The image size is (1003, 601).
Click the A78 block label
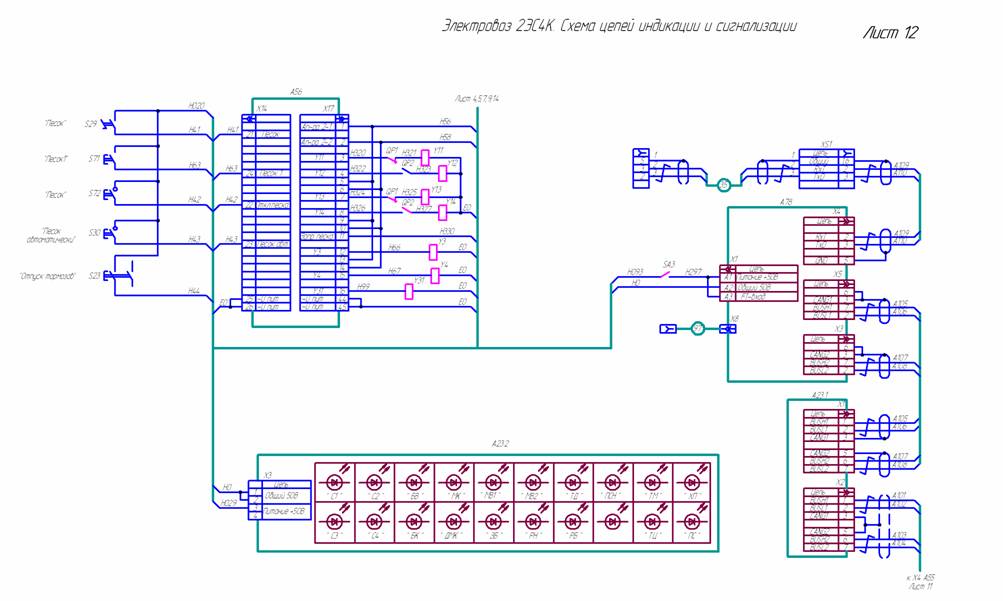pyautogui.click(x=786, y=202)
